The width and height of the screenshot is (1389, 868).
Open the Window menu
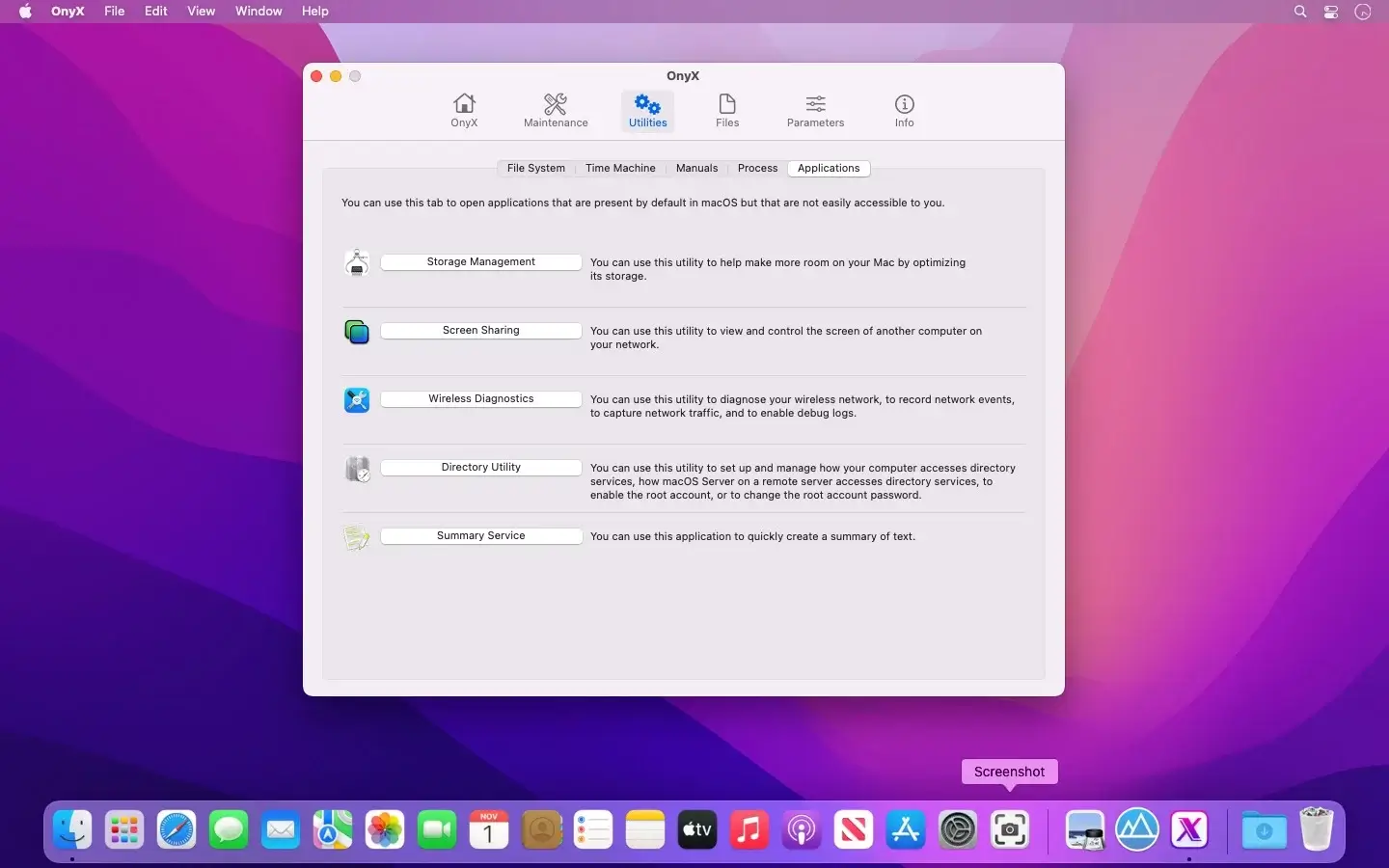259,12
